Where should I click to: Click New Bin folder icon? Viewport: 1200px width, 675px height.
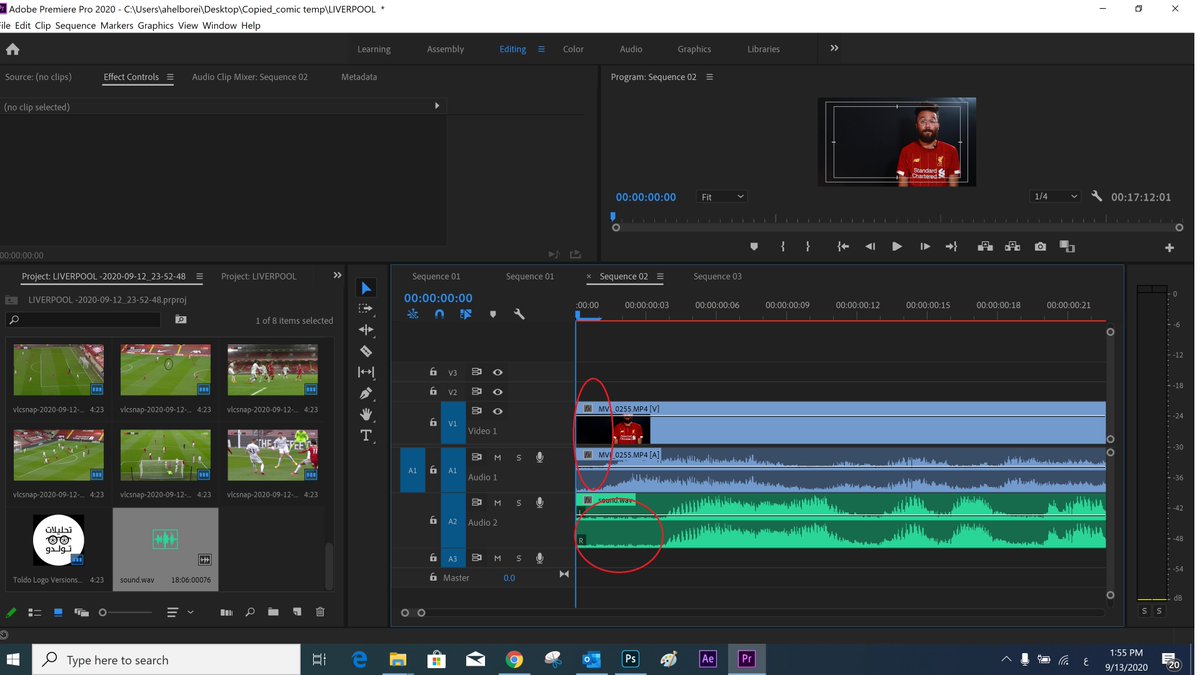point(273,612)
